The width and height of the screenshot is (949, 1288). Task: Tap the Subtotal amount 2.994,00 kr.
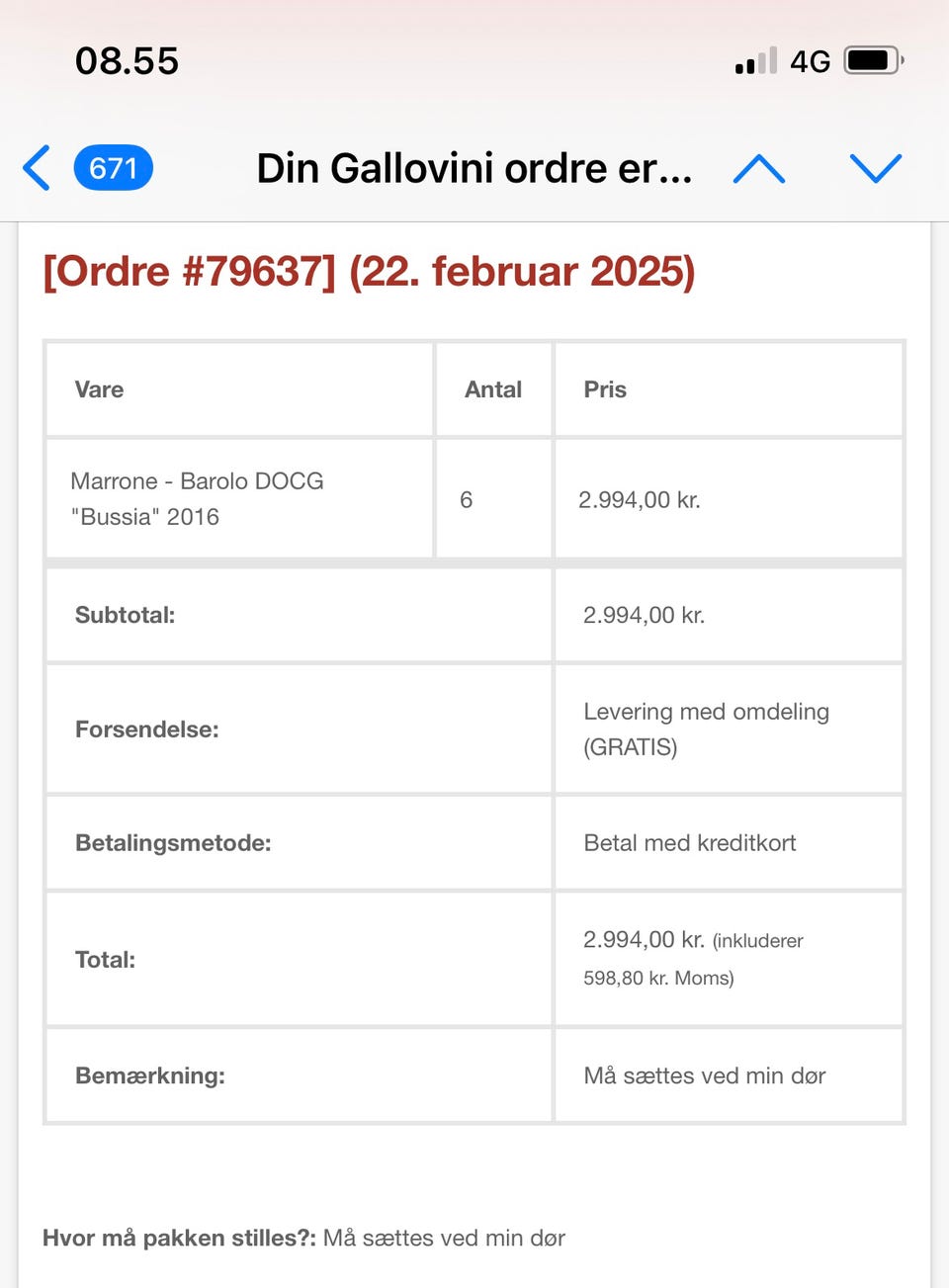(x=644, y=615)
